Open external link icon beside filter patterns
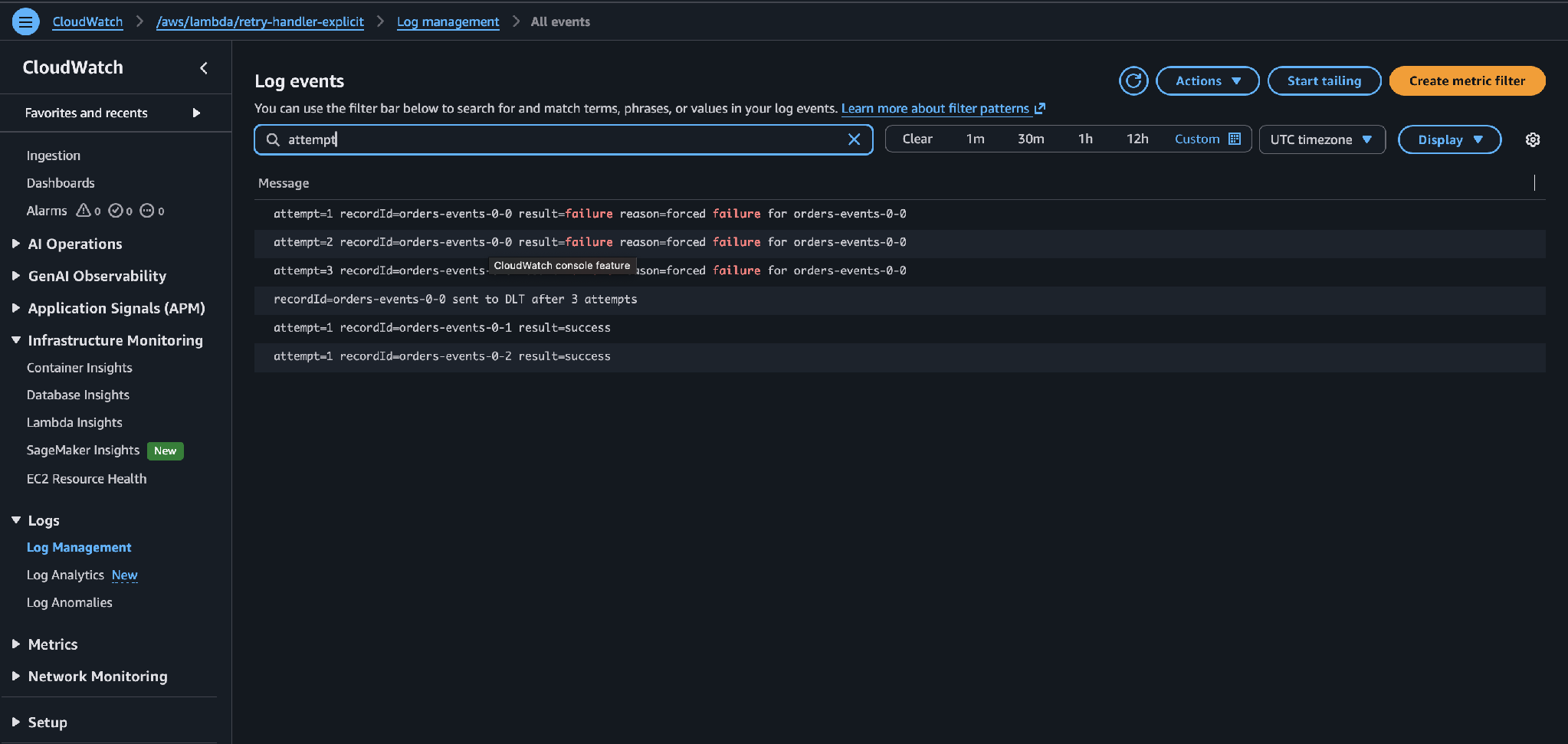The height and width of the screenshot is (744, 1568). [x=1040, y=108]
